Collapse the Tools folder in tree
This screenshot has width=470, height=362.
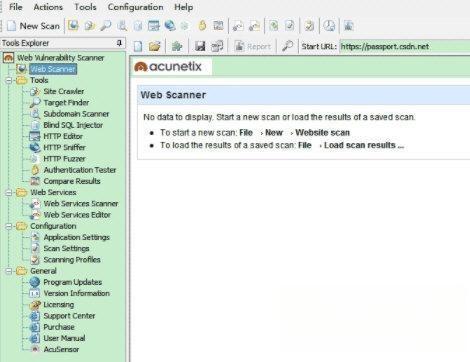(x=9, y=80)
